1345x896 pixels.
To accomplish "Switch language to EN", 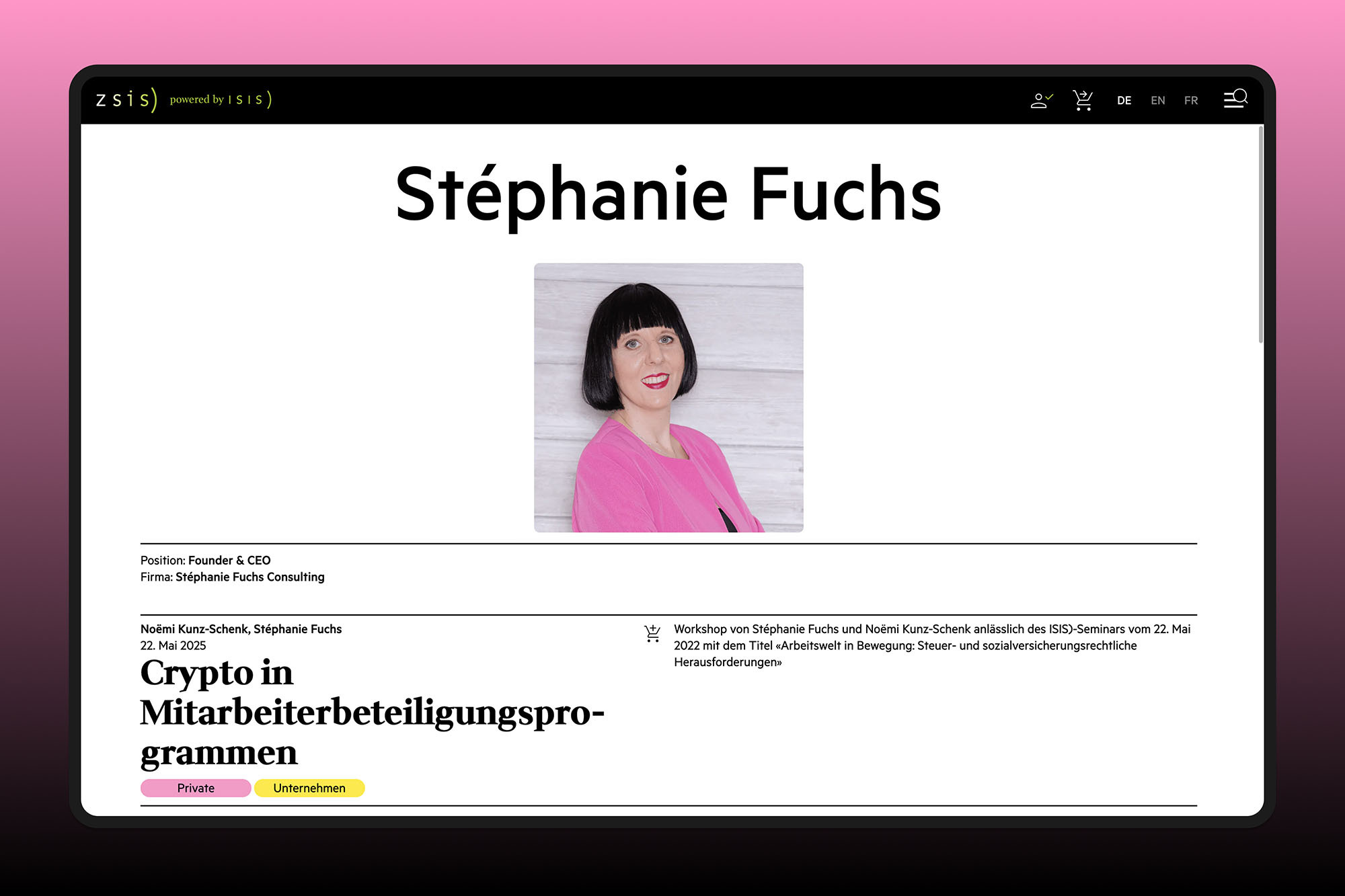I will point(1157,101).
